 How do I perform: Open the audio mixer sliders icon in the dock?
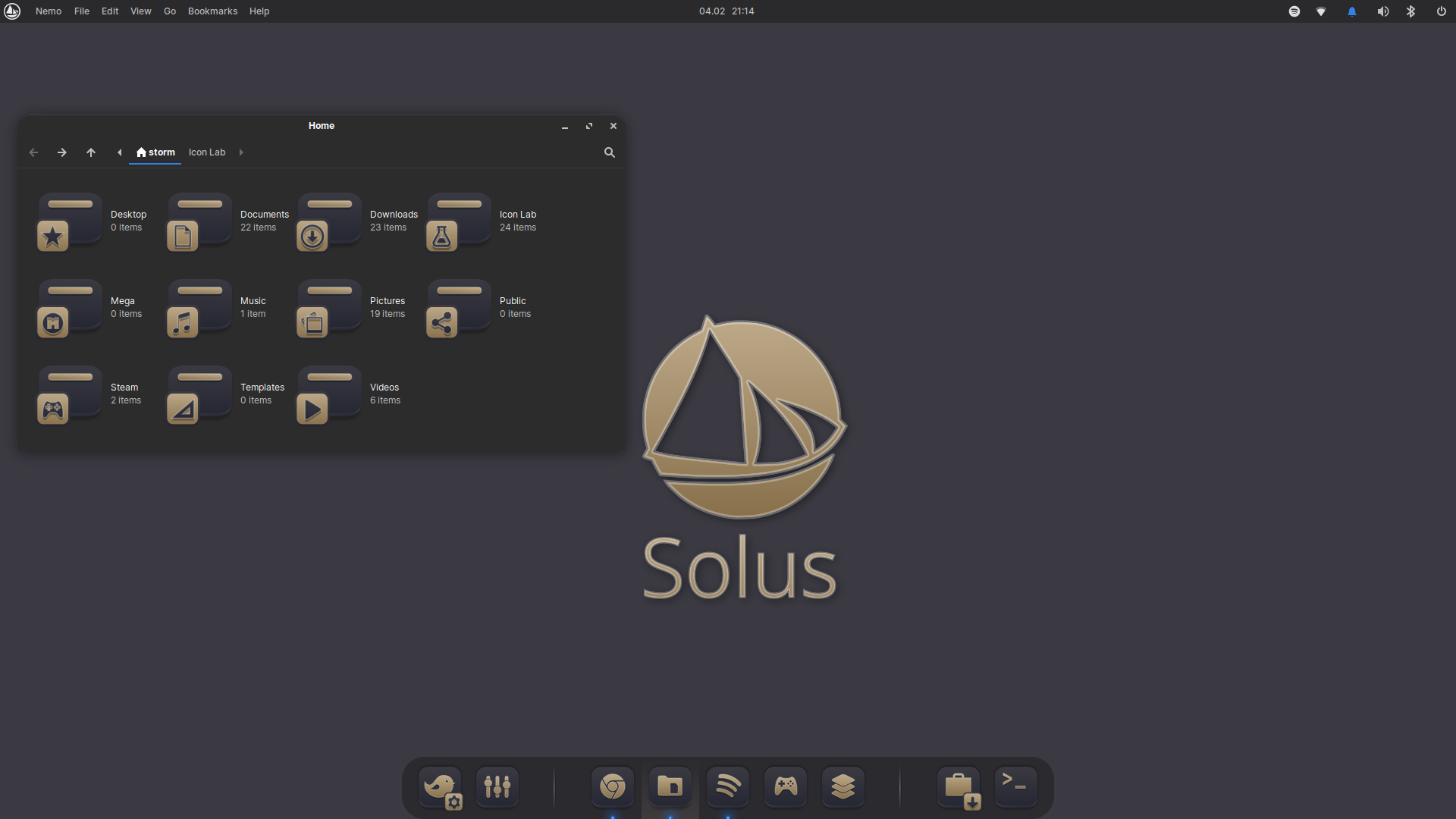pos(497,786)
